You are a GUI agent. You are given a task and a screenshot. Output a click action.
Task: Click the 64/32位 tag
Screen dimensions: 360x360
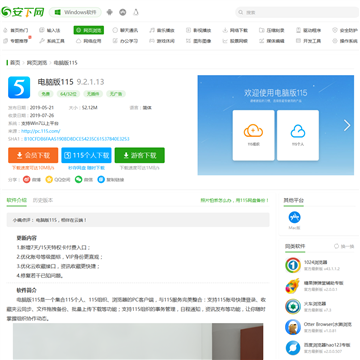[x=68, y=94]
